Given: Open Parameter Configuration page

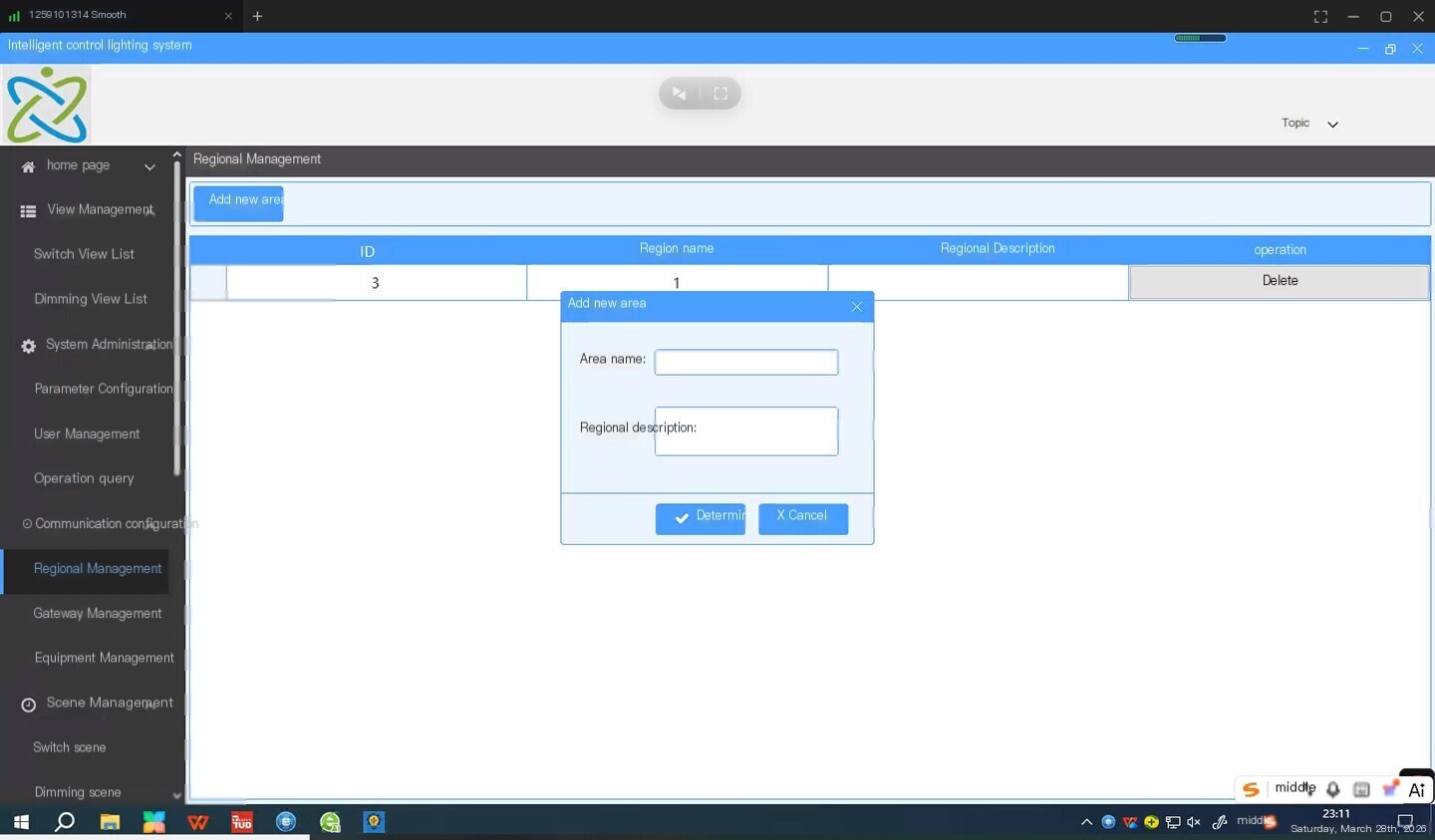Looking at the screenshot, I should pos(104,389).
